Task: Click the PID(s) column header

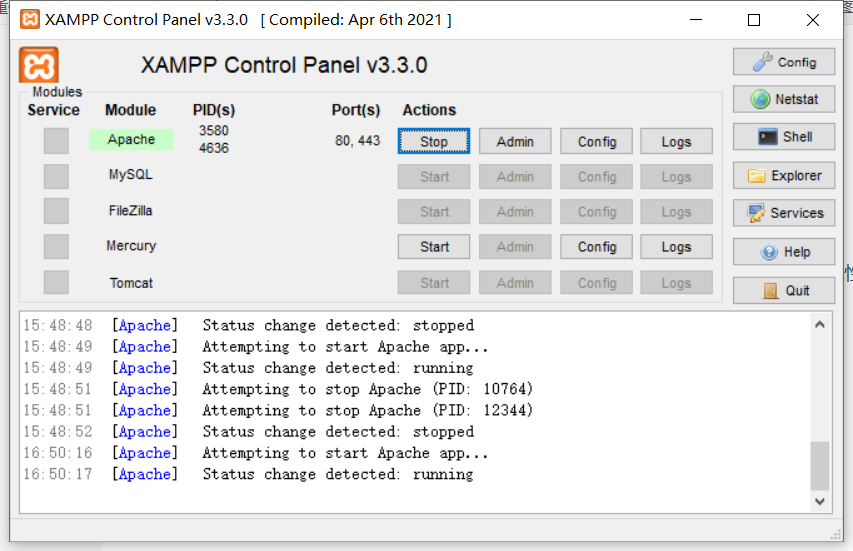Action: coord(214,110)
